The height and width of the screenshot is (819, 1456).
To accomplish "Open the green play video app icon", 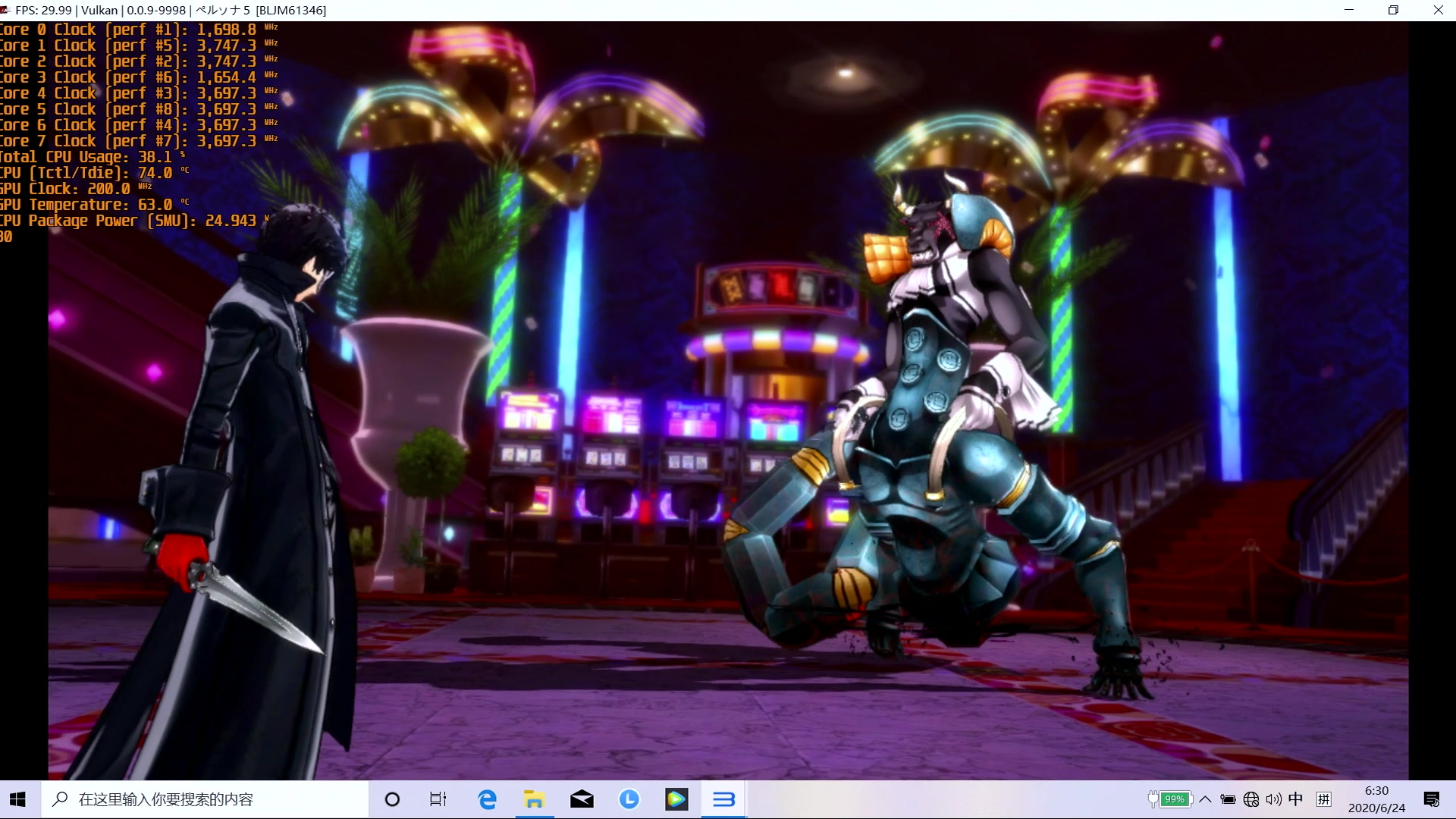I will point(676,799).
